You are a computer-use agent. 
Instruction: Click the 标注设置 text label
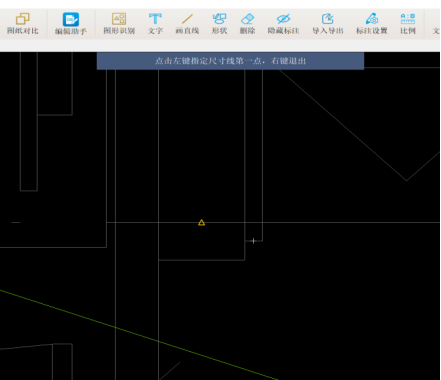(x=372, y=31)
